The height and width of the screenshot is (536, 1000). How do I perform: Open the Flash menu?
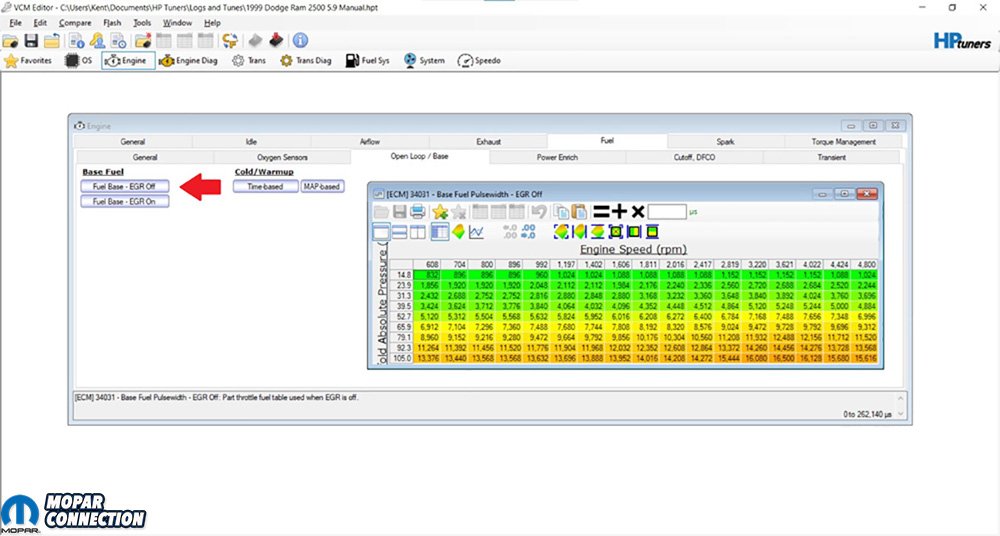[x=112, y=22]
